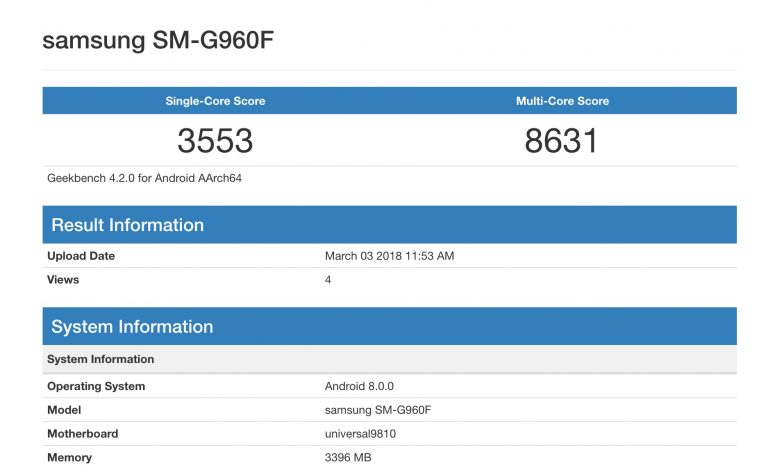
Task: Select the Model value 'samsung SM-G960F'
Action: click(378, 410)
